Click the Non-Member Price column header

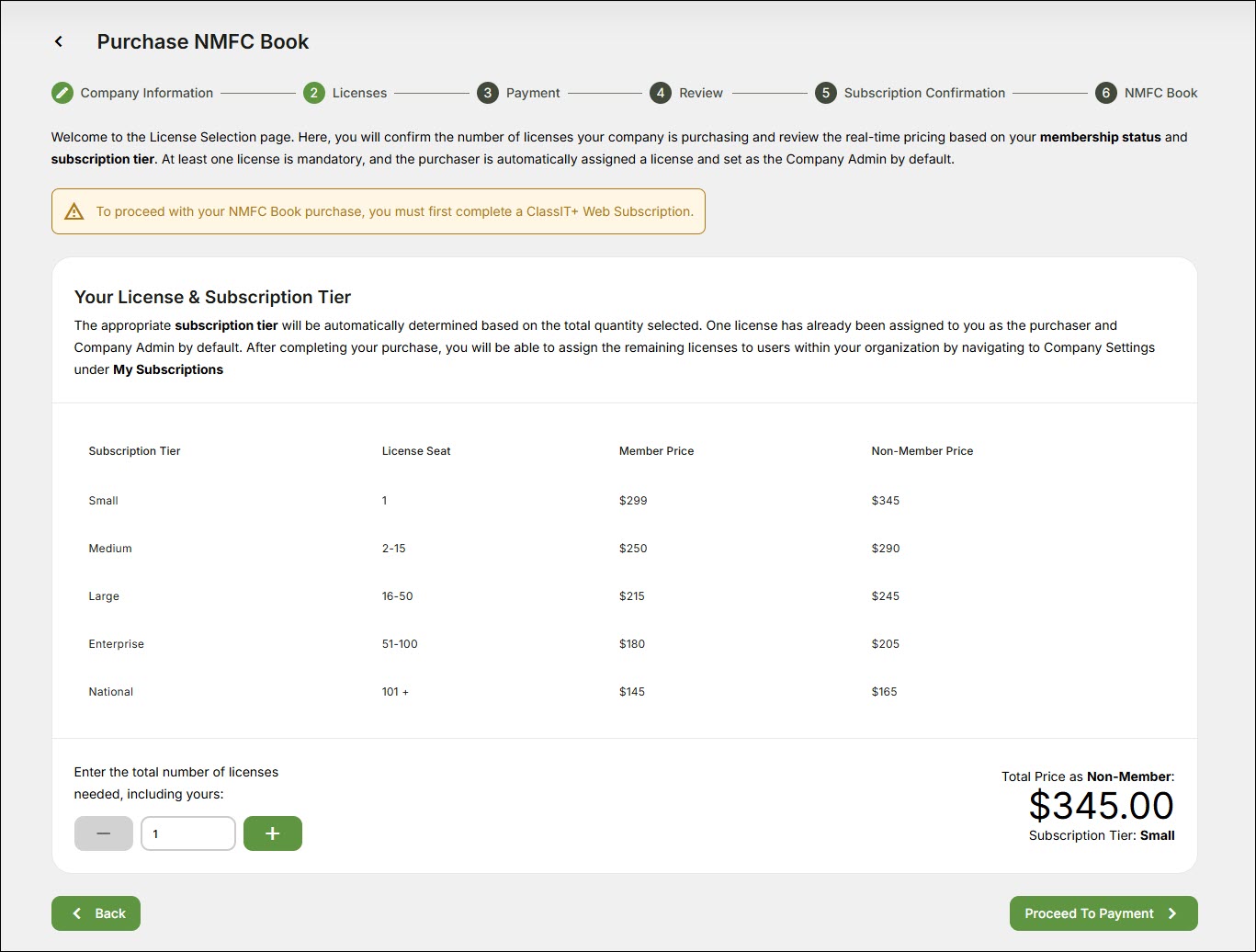point(922,451)
